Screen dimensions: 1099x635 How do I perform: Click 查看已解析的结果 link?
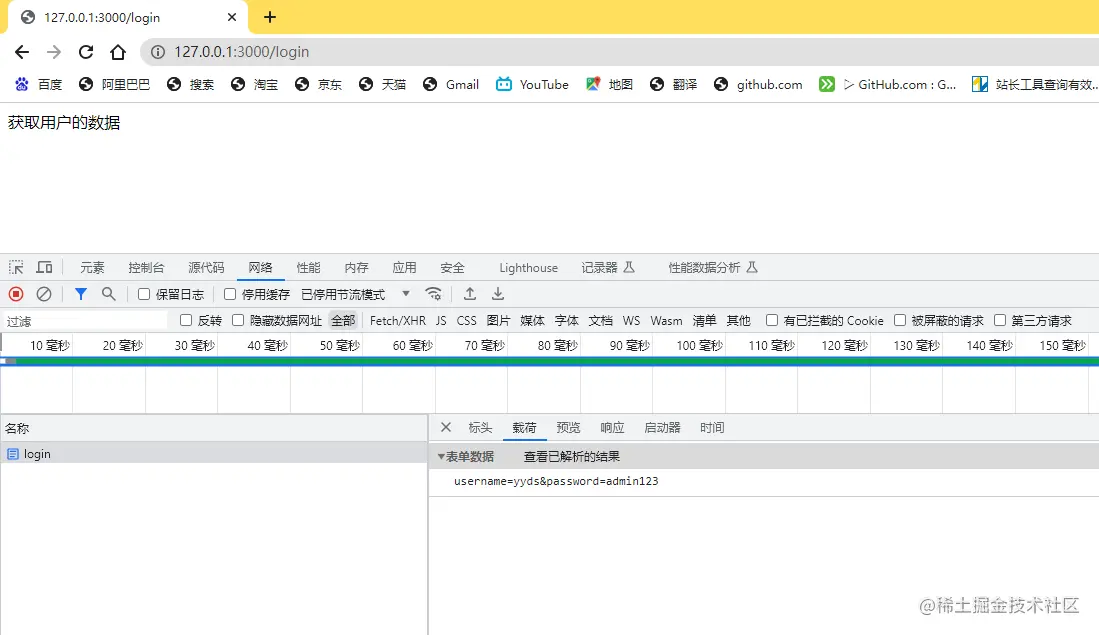[571, 457]
